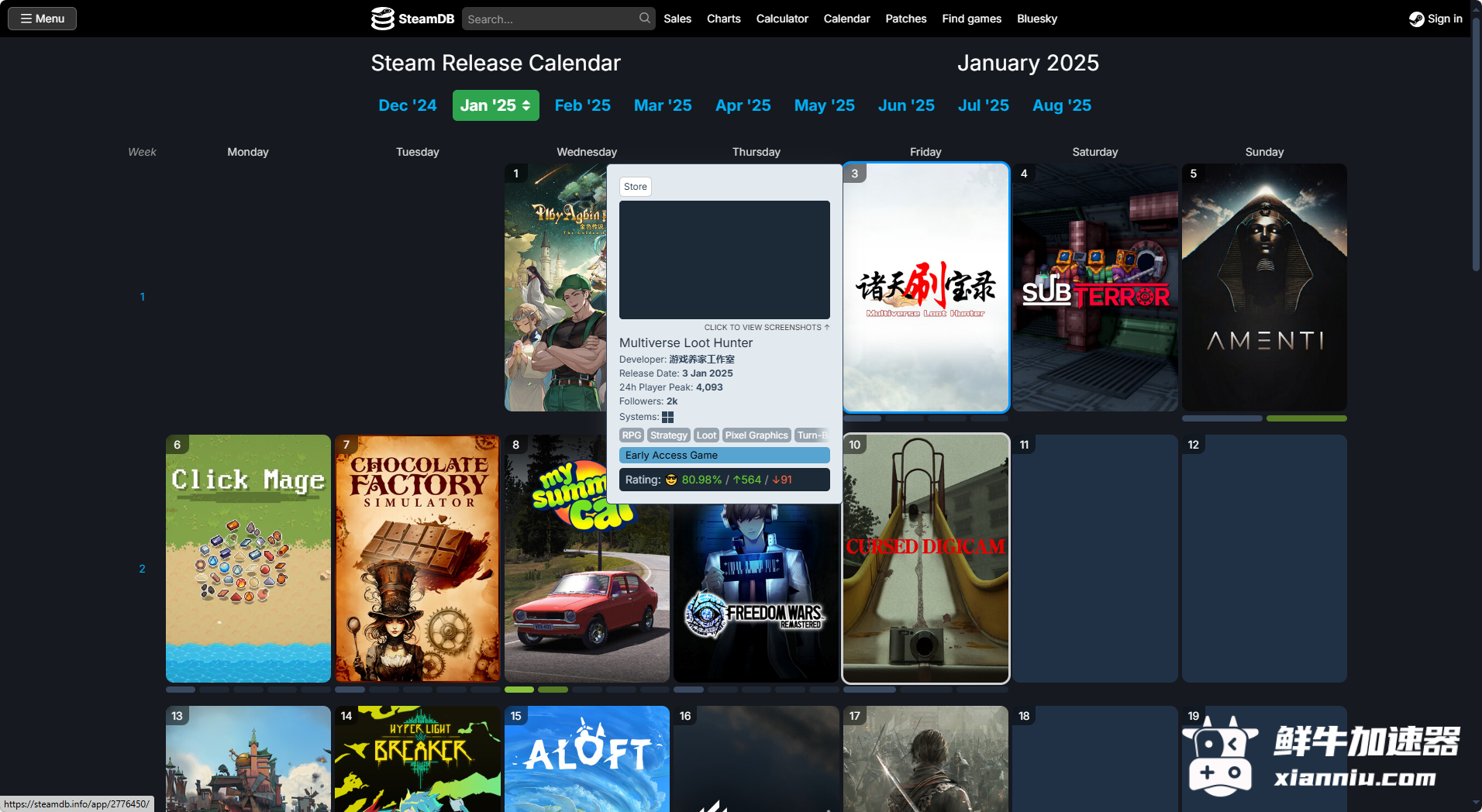Click green pager segment under day 5
The width and height of the screenshot is (1482, 812).
click(1306, 418)
